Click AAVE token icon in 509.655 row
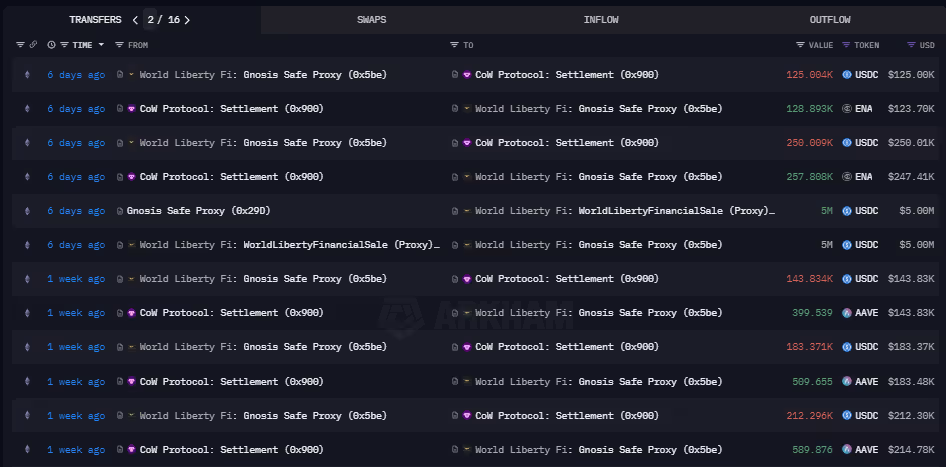This screenshot has width=946, height=467. (x=847, y=381)
